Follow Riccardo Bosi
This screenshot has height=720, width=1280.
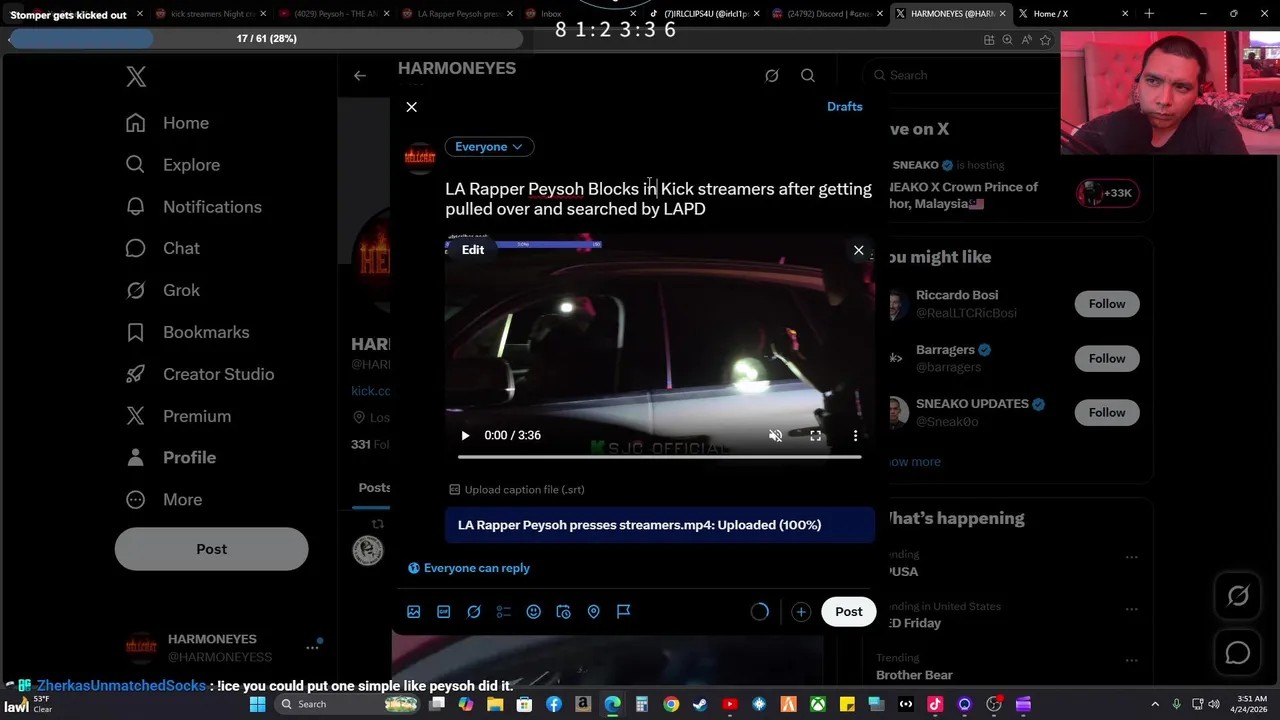(x=1107, y=304)
